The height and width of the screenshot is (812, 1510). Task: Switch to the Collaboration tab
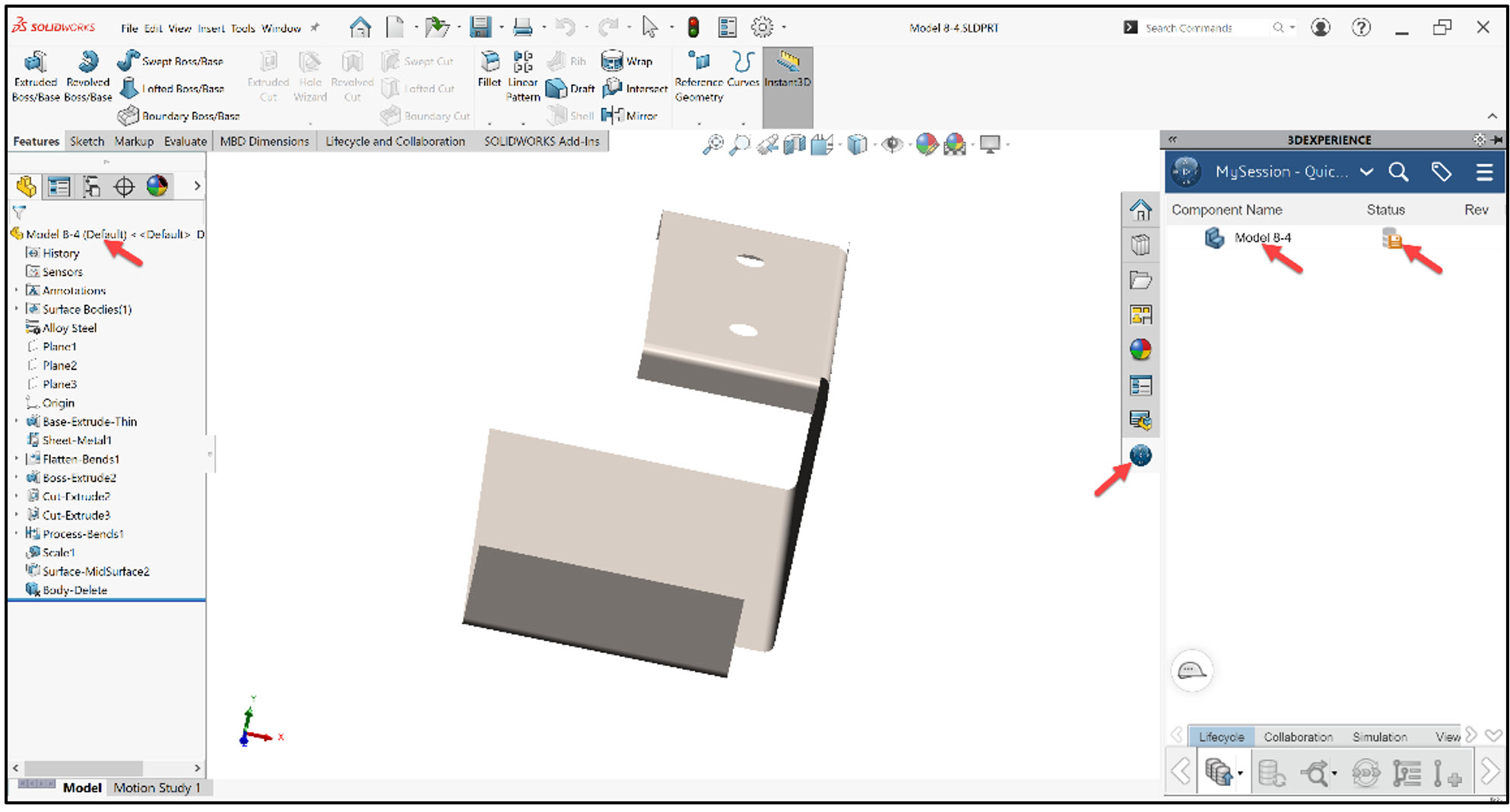pos(1298,736)
